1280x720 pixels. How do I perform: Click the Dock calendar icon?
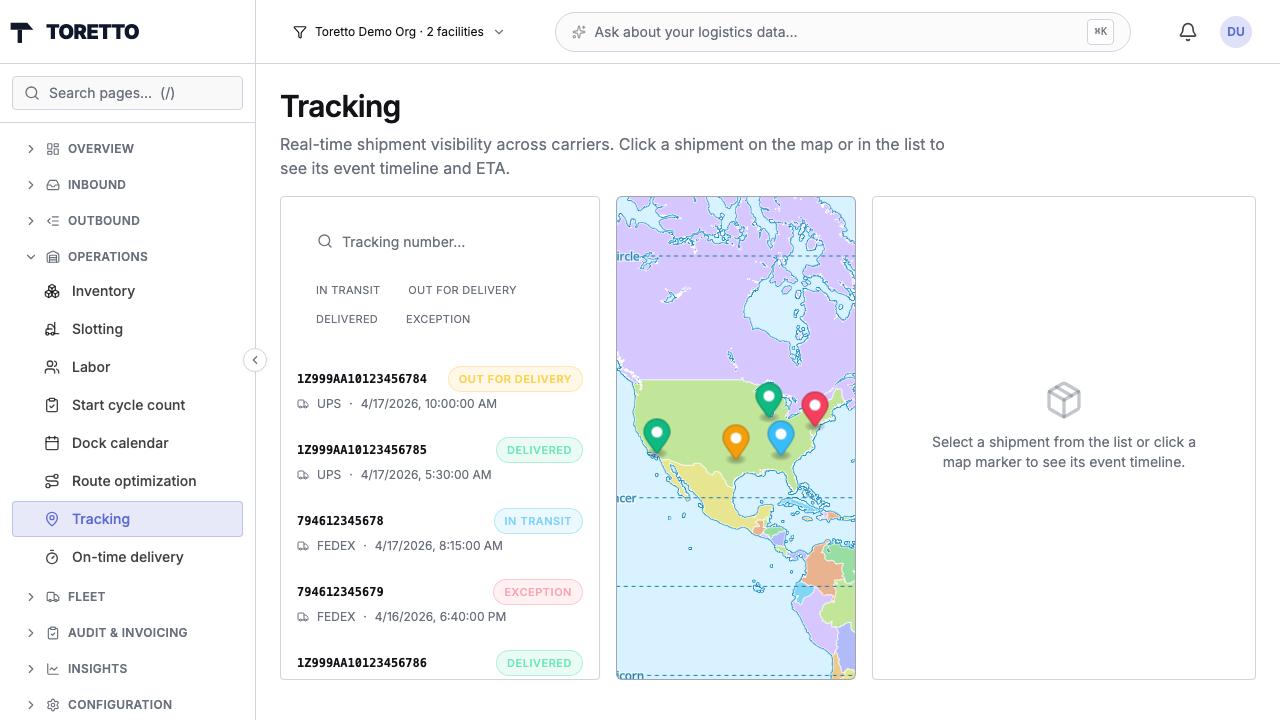tap(52, 443)
